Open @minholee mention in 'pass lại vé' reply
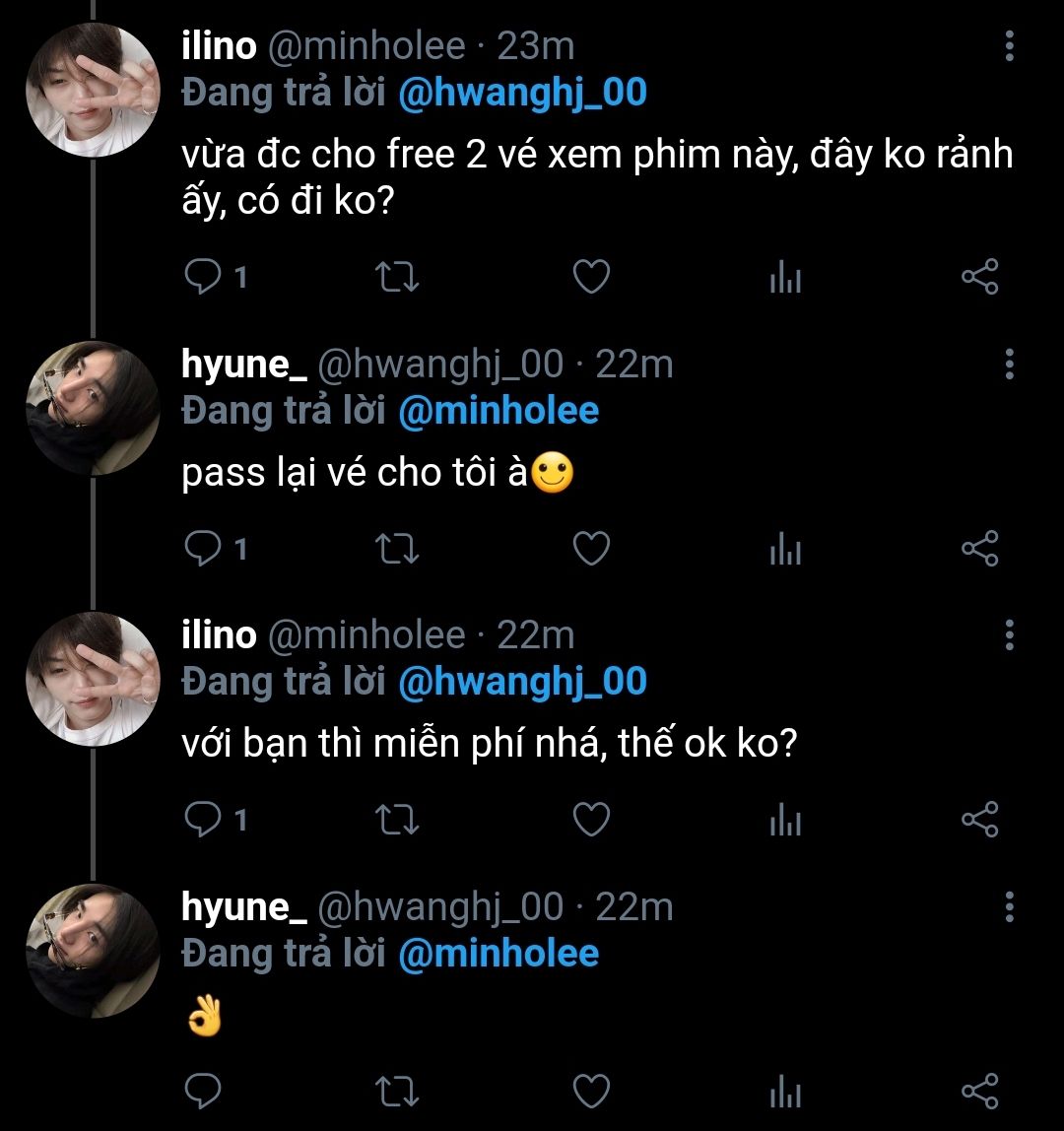Image resolution: width=1064 pixels, height=1131 pixels. tap(499, 411)
